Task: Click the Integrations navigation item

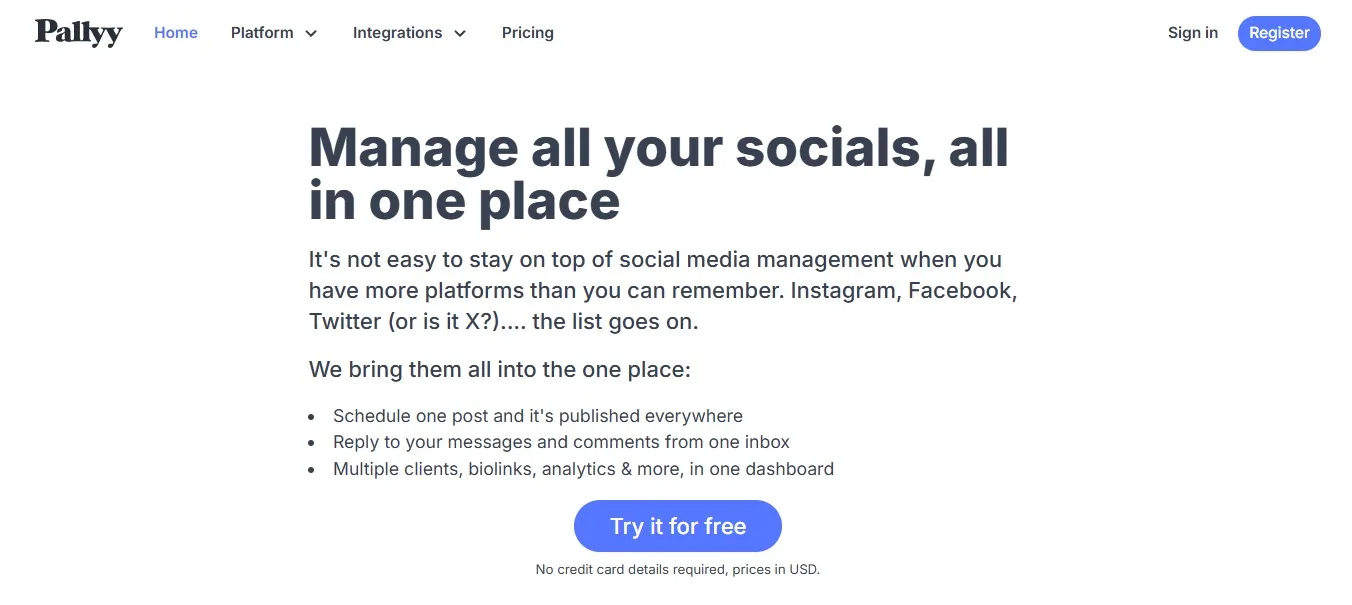Action: coord(397,32)
